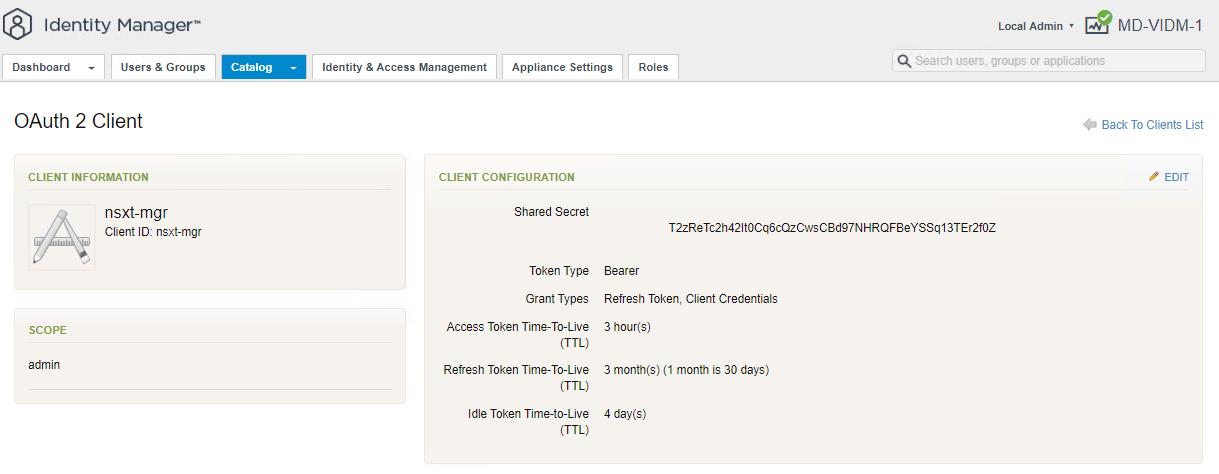This screenshot has height=474, width=1219.
Task: Click the CLIENT CONFIGURATION section header
Action: point(506,177)
